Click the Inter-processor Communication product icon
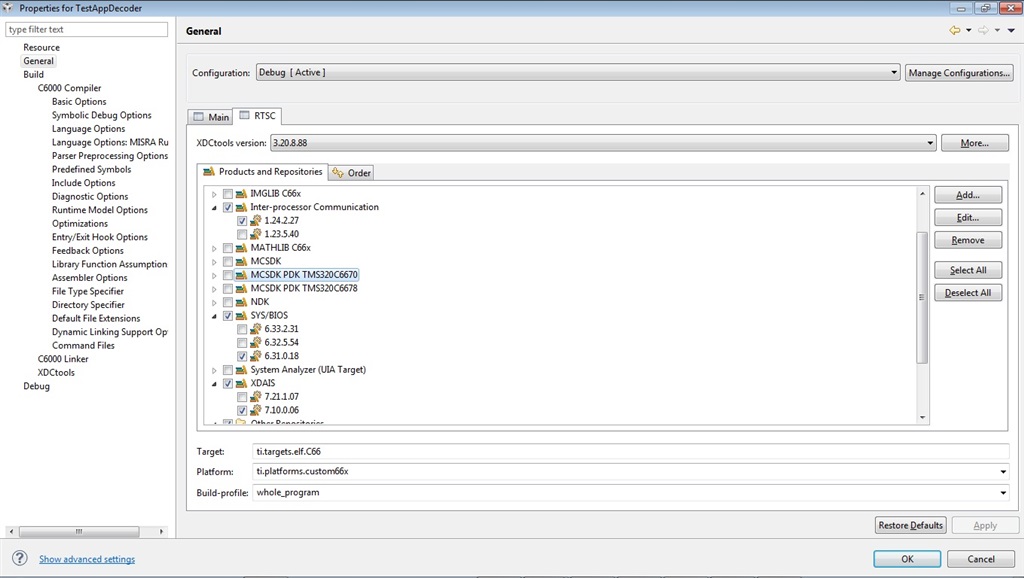 [241, 207]
